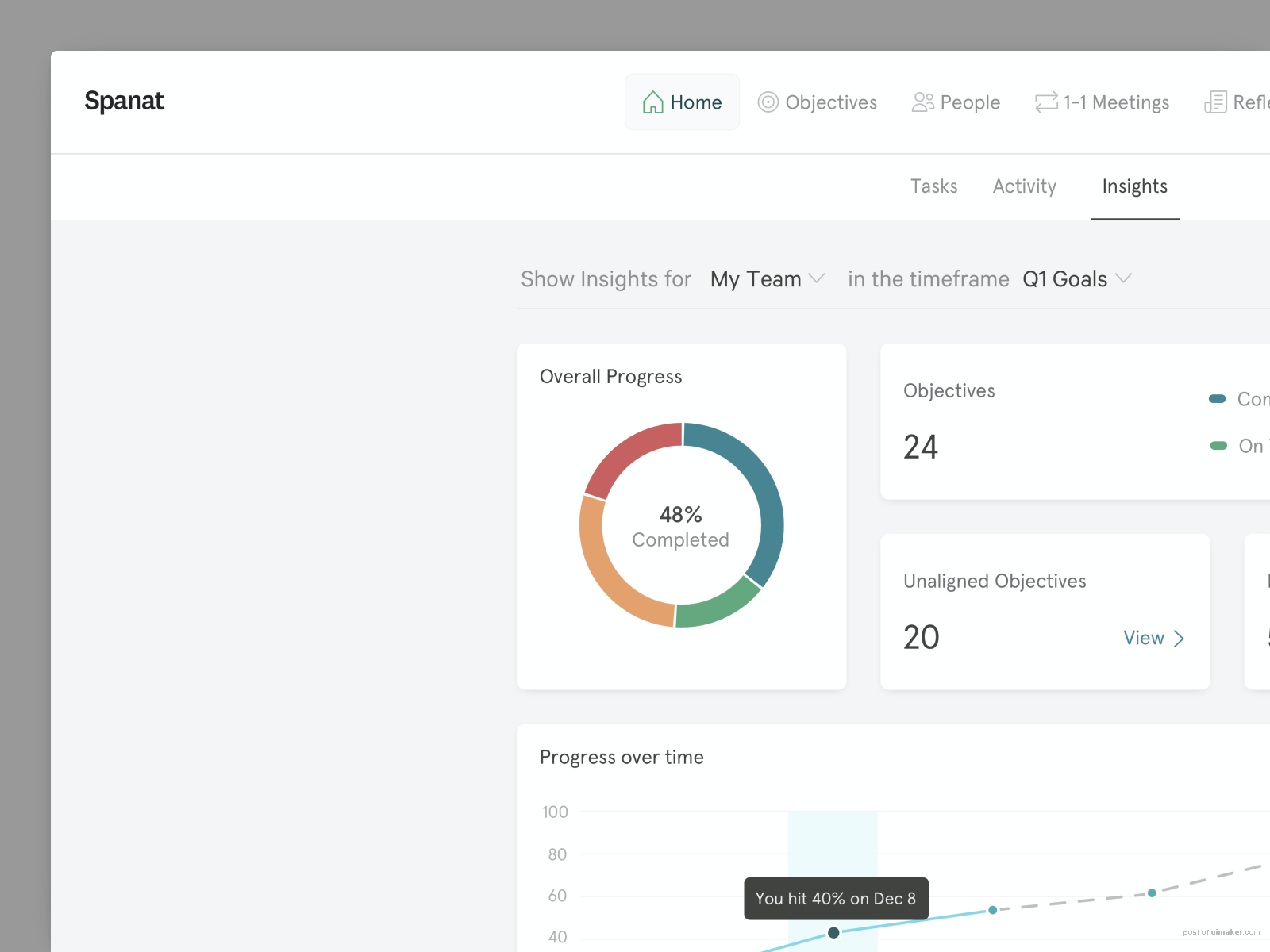
Task: Click the Overall Progress card title
Action: pyautogui.click(x=610, y=377)
